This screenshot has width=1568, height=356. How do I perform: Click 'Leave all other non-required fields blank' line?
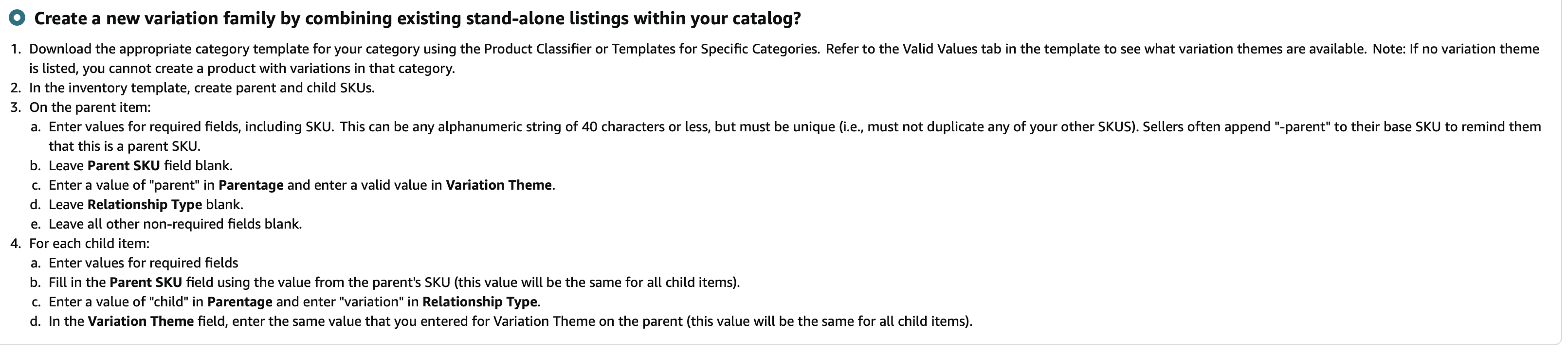click(175, 225)
